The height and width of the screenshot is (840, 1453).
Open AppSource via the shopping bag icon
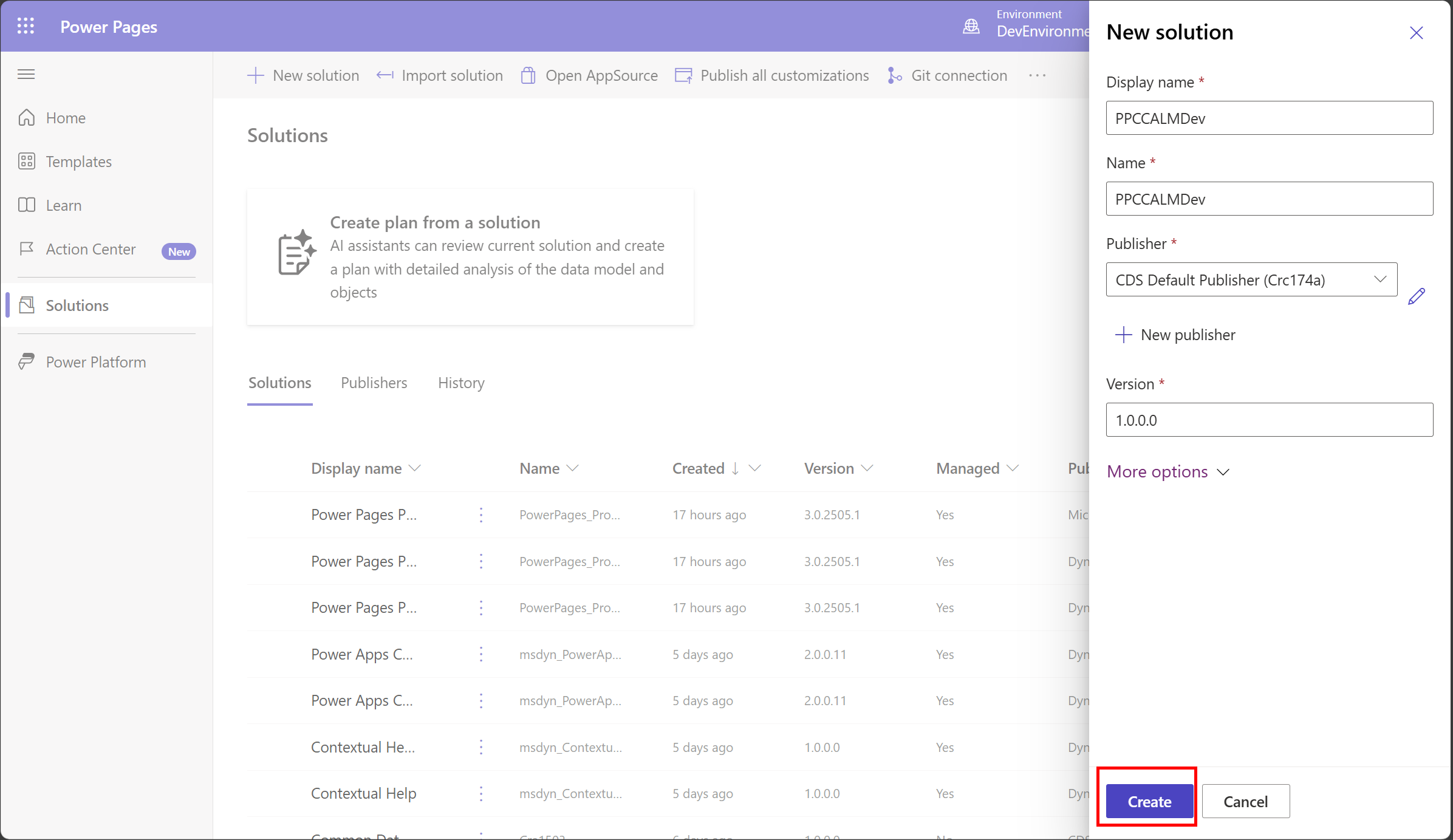(x=528, y=75)
